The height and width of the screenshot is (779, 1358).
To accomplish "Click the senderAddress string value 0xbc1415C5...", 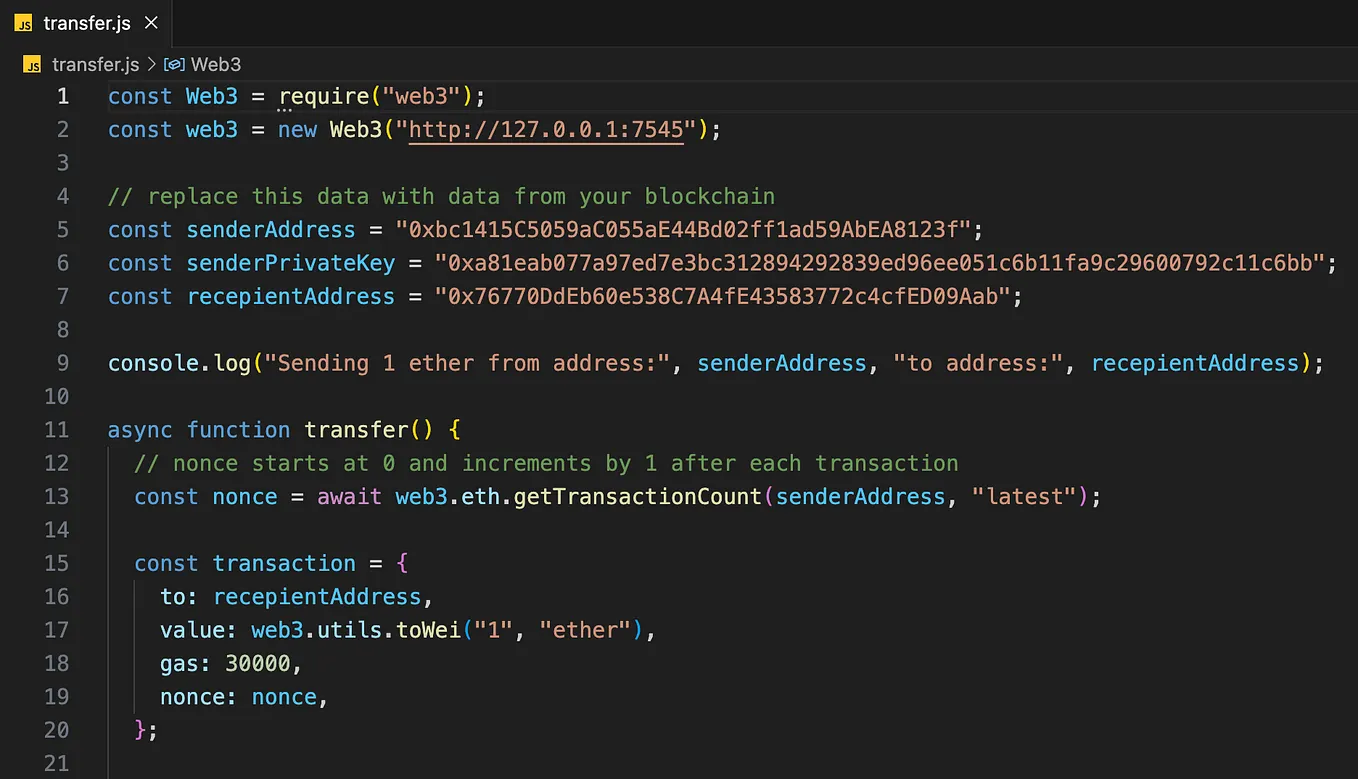I will point(685,230).
